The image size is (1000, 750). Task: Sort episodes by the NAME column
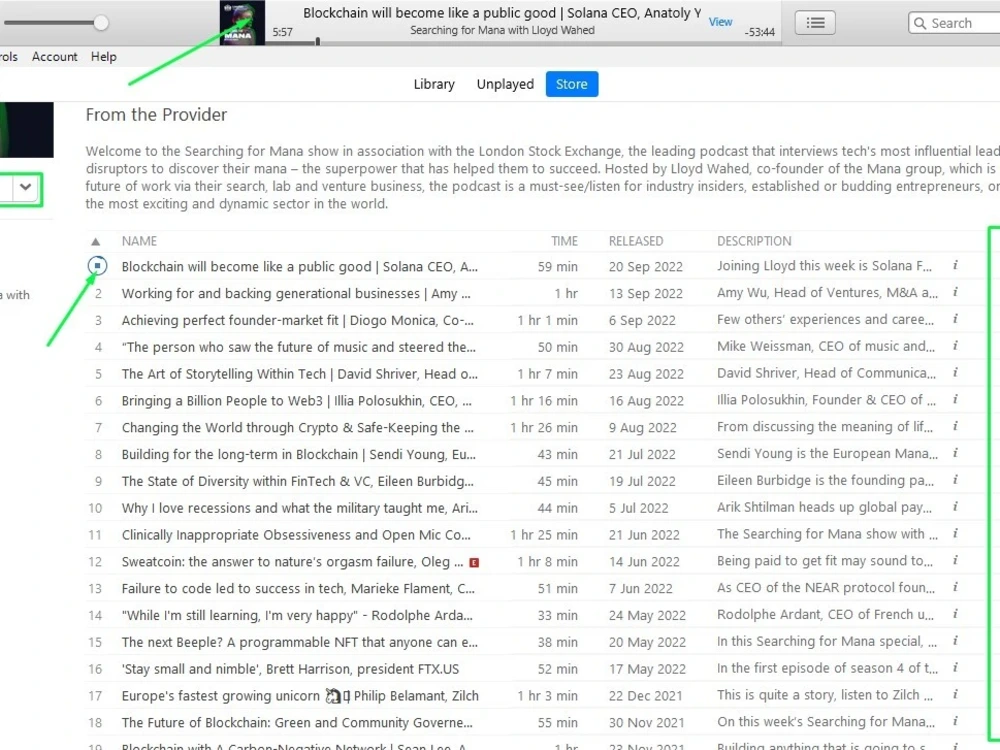[x=139, y=241]
